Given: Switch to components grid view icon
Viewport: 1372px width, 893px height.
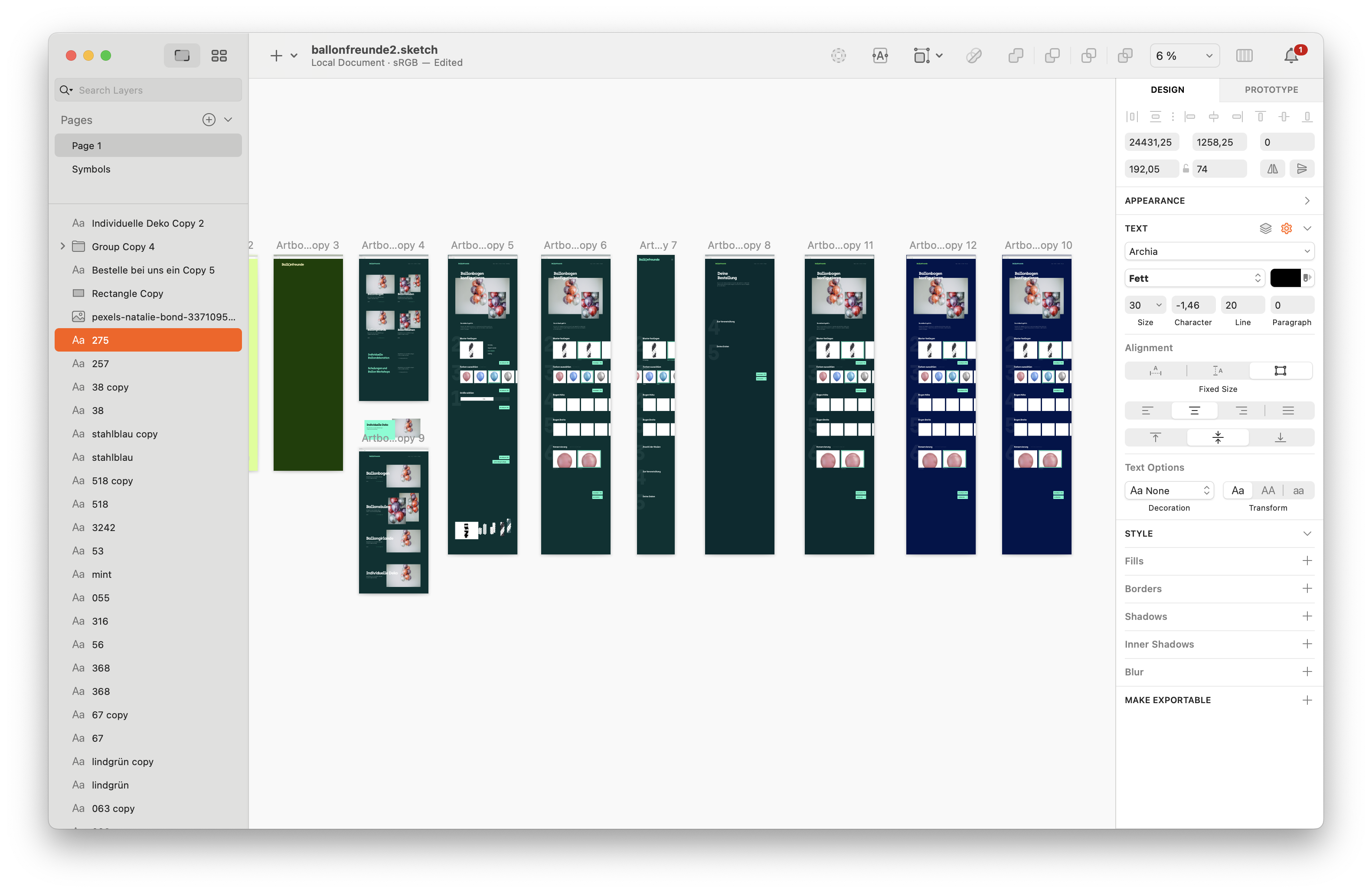Looking at the screenshot, I should click(219, 56).
